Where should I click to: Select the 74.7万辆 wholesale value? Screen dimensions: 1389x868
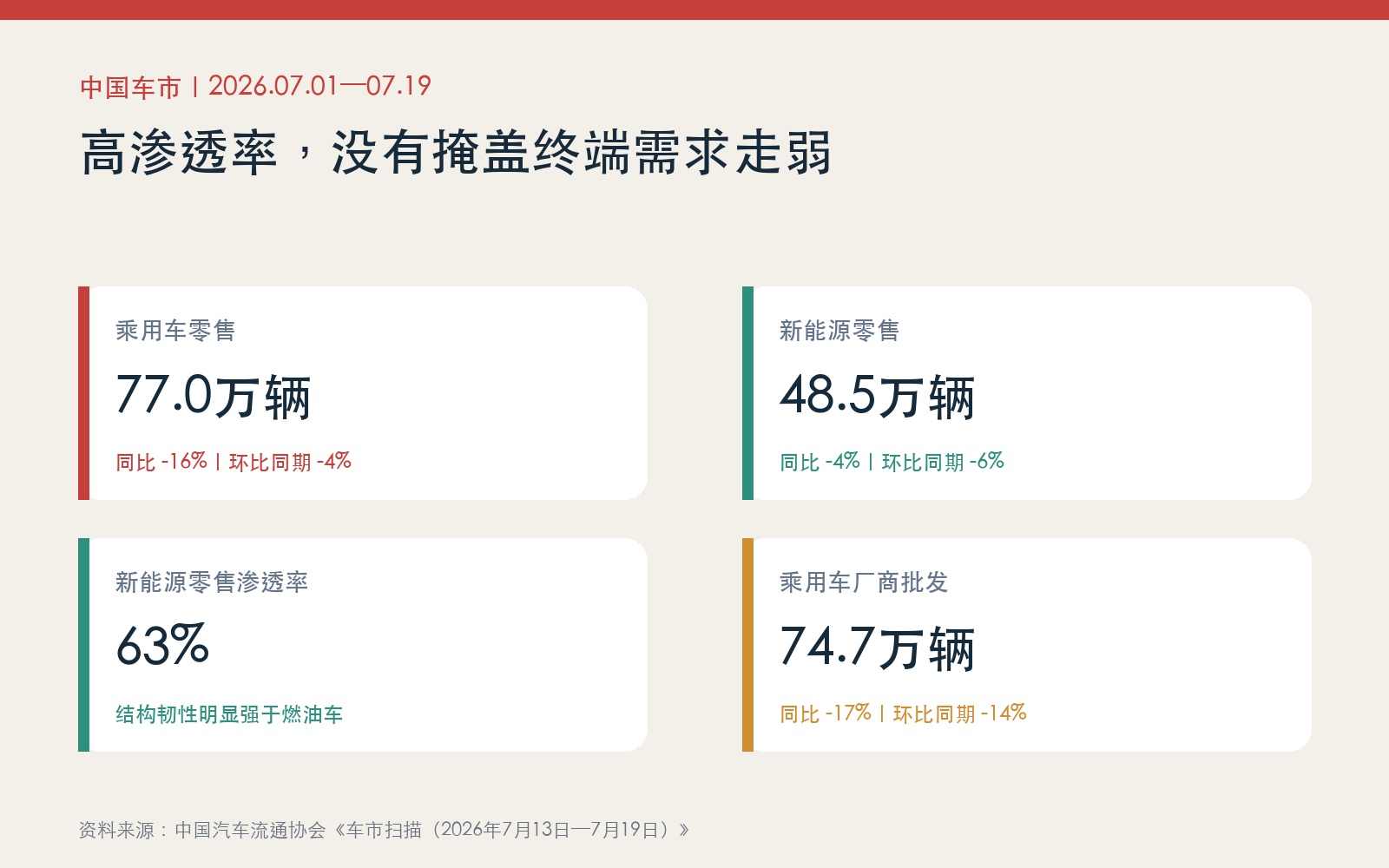click(x=878, y=648)
